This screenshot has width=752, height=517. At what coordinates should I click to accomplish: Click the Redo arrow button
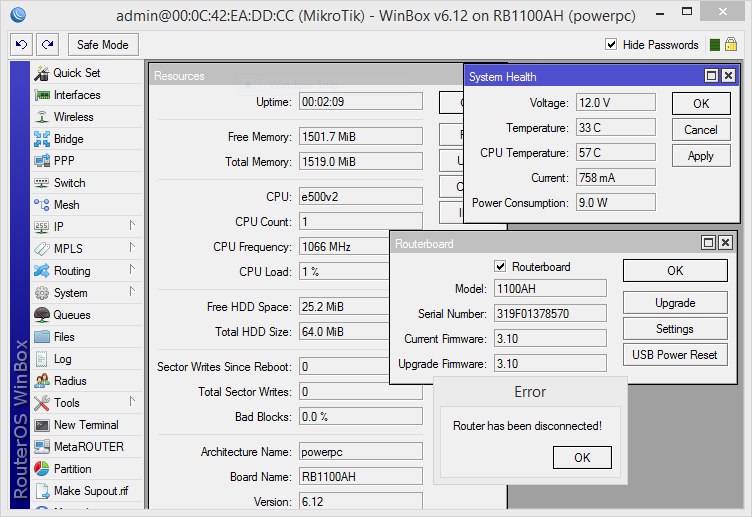point(47,45)
